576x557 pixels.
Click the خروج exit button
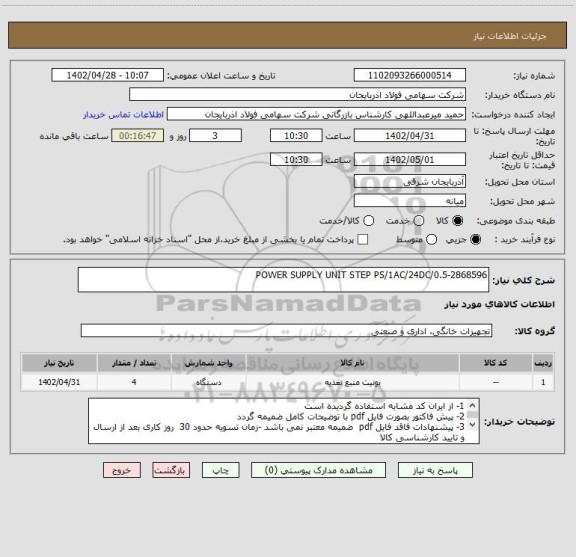click(x=122, y=470)
